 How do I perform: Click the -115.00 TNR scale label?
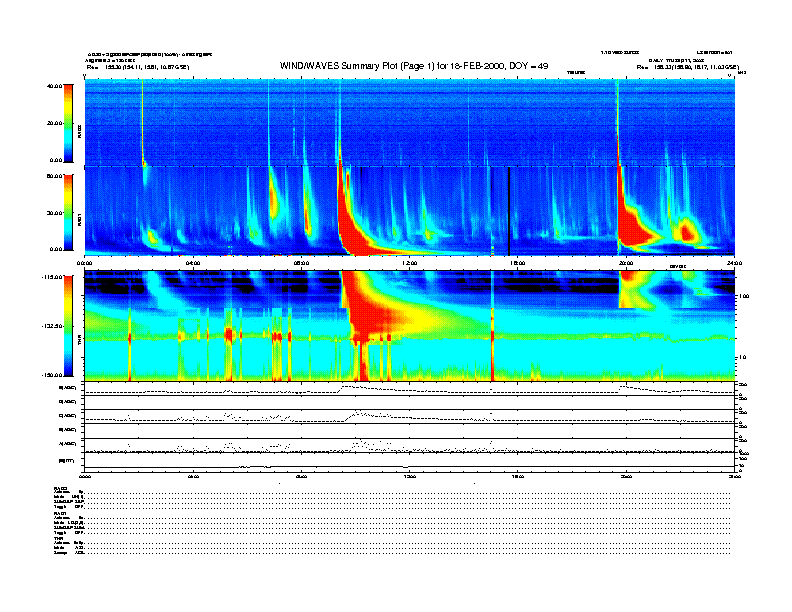point(52,277)
